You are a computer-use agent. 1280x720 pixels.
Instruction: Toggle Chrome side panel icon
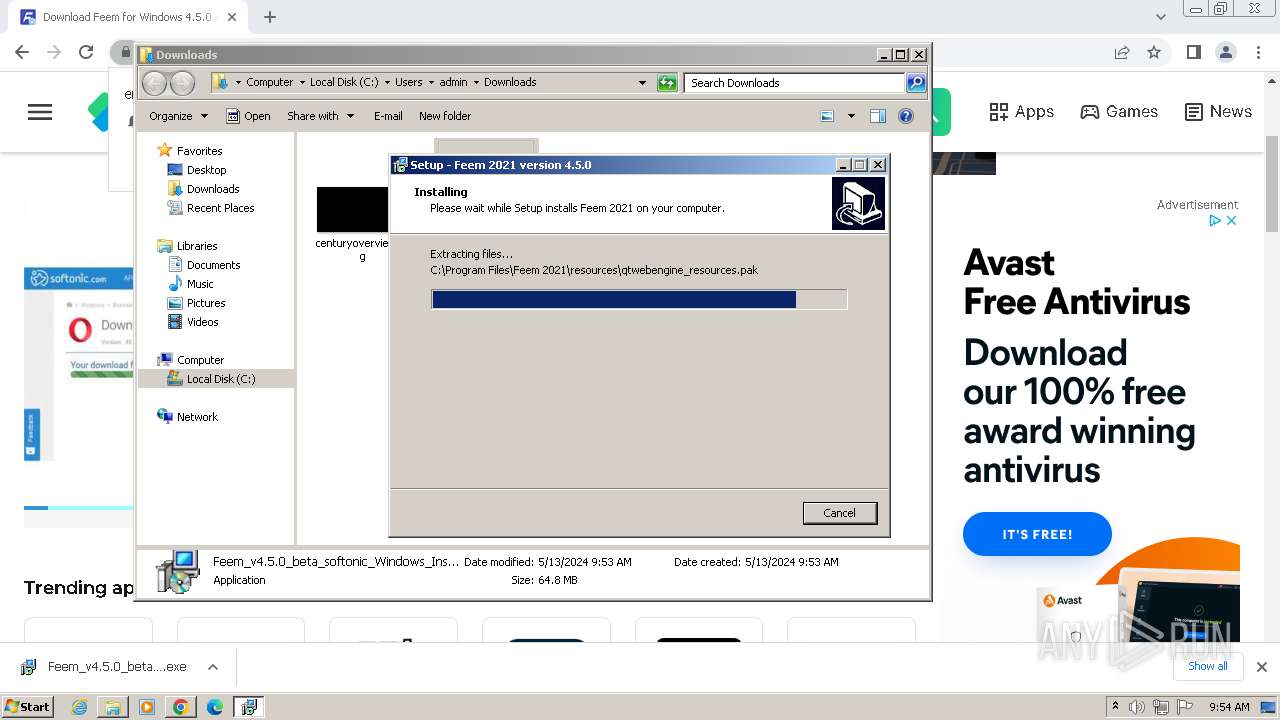1193,52
